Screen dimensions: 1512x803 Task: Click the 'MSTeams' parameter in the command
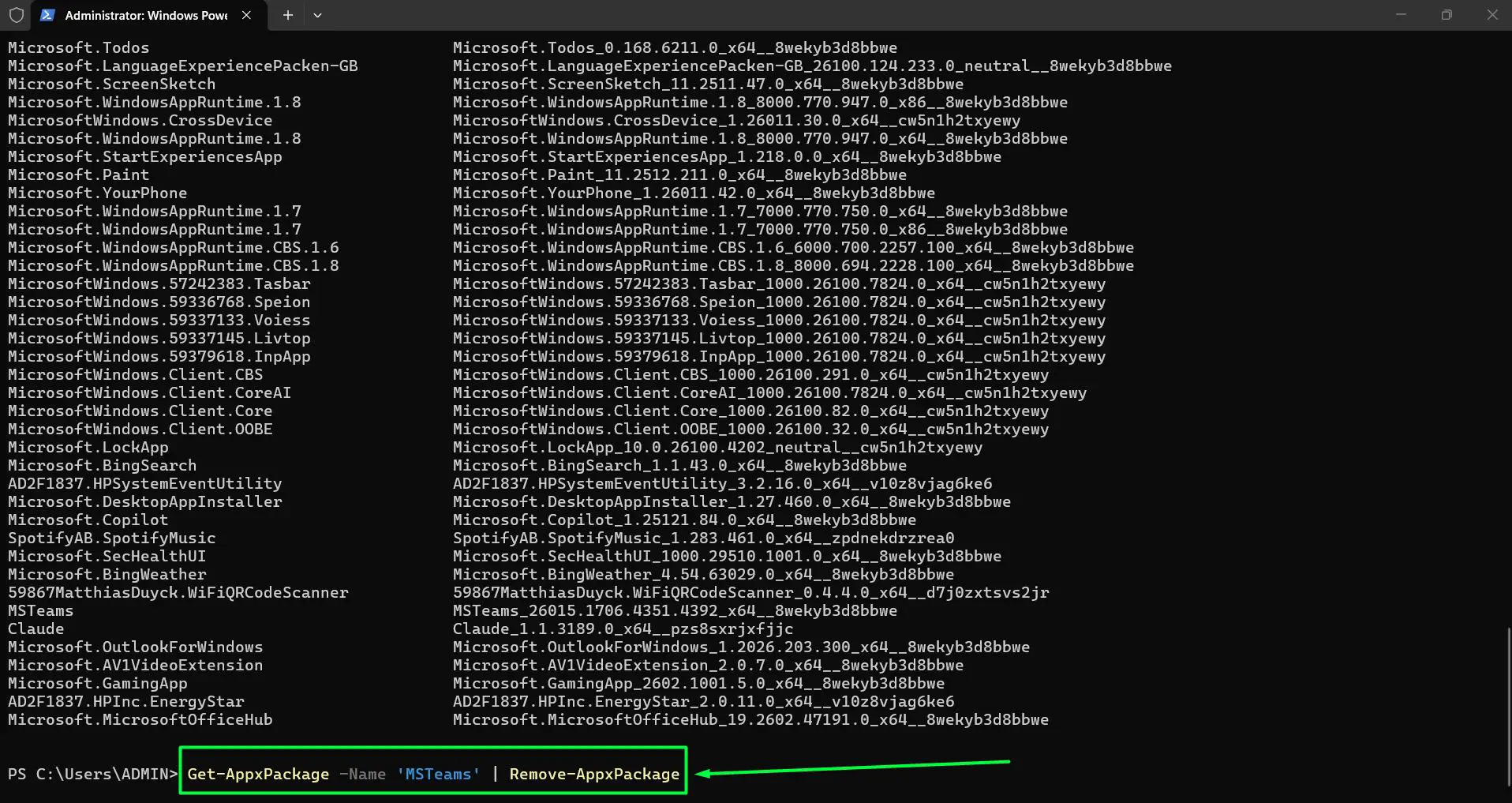pyautogui.click(x=439, y=774)
